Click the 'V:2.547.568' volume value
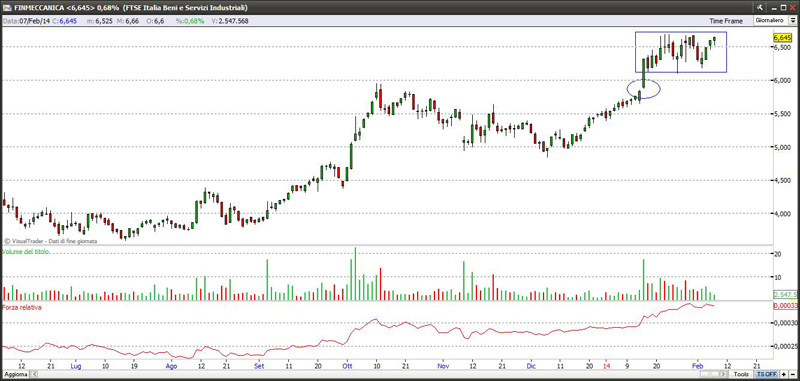Image resolution: width=800 pixels, height=381 pixels. (230, 21)
